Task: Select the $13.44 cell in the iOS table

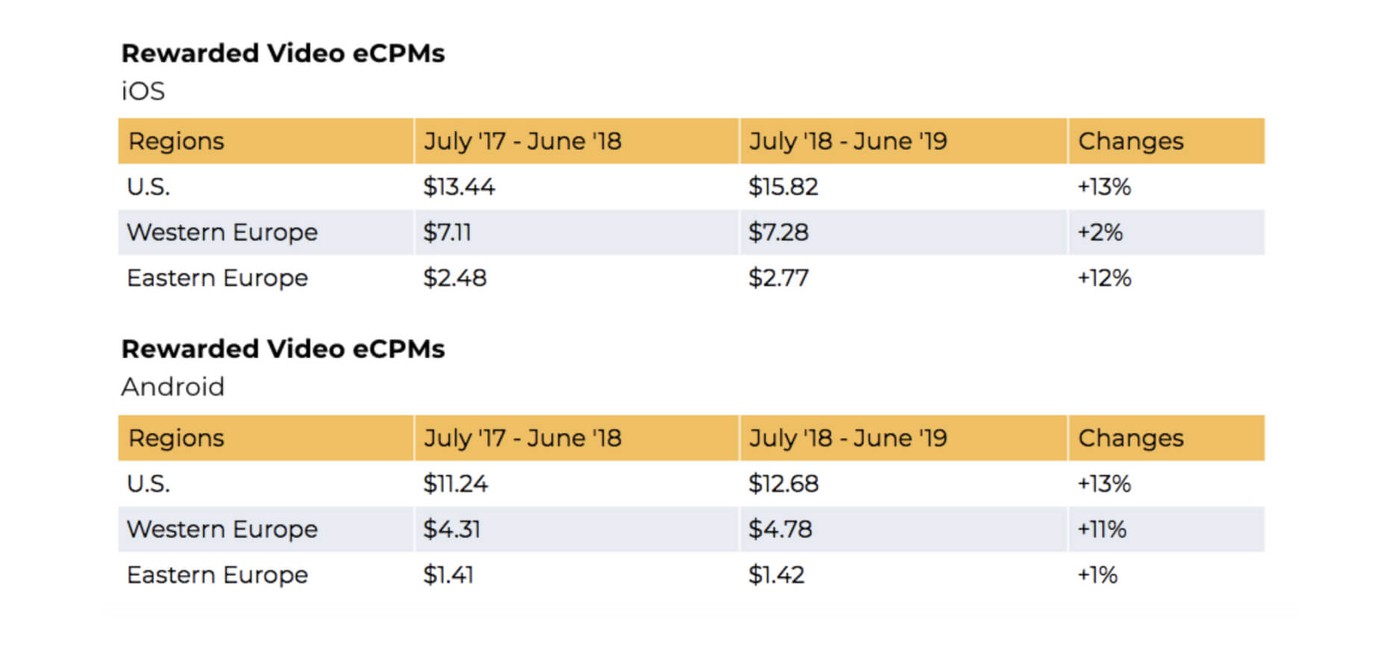Action: [x=459, y=187]
